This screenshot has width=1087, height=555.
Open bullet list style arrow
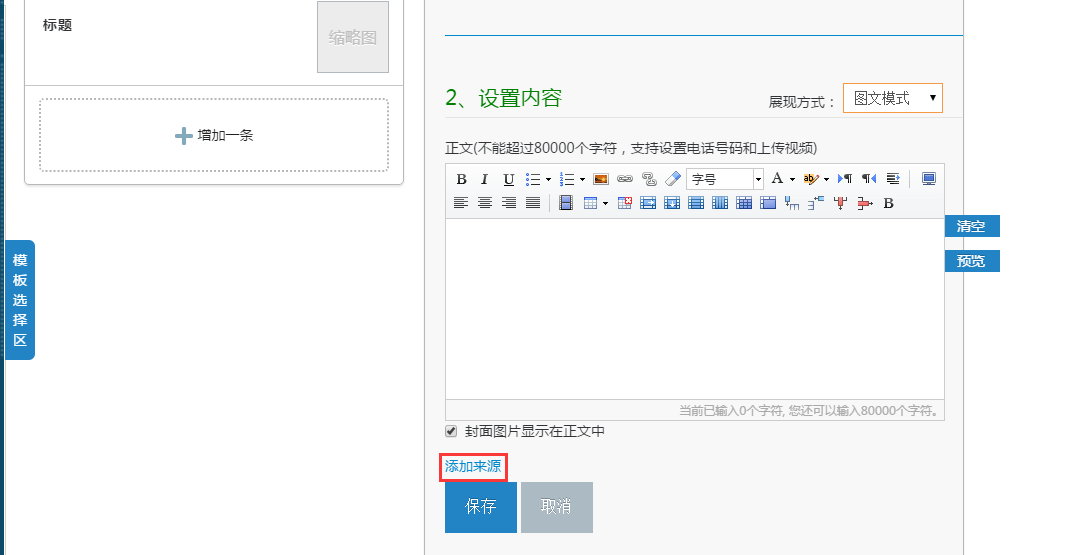548,179
